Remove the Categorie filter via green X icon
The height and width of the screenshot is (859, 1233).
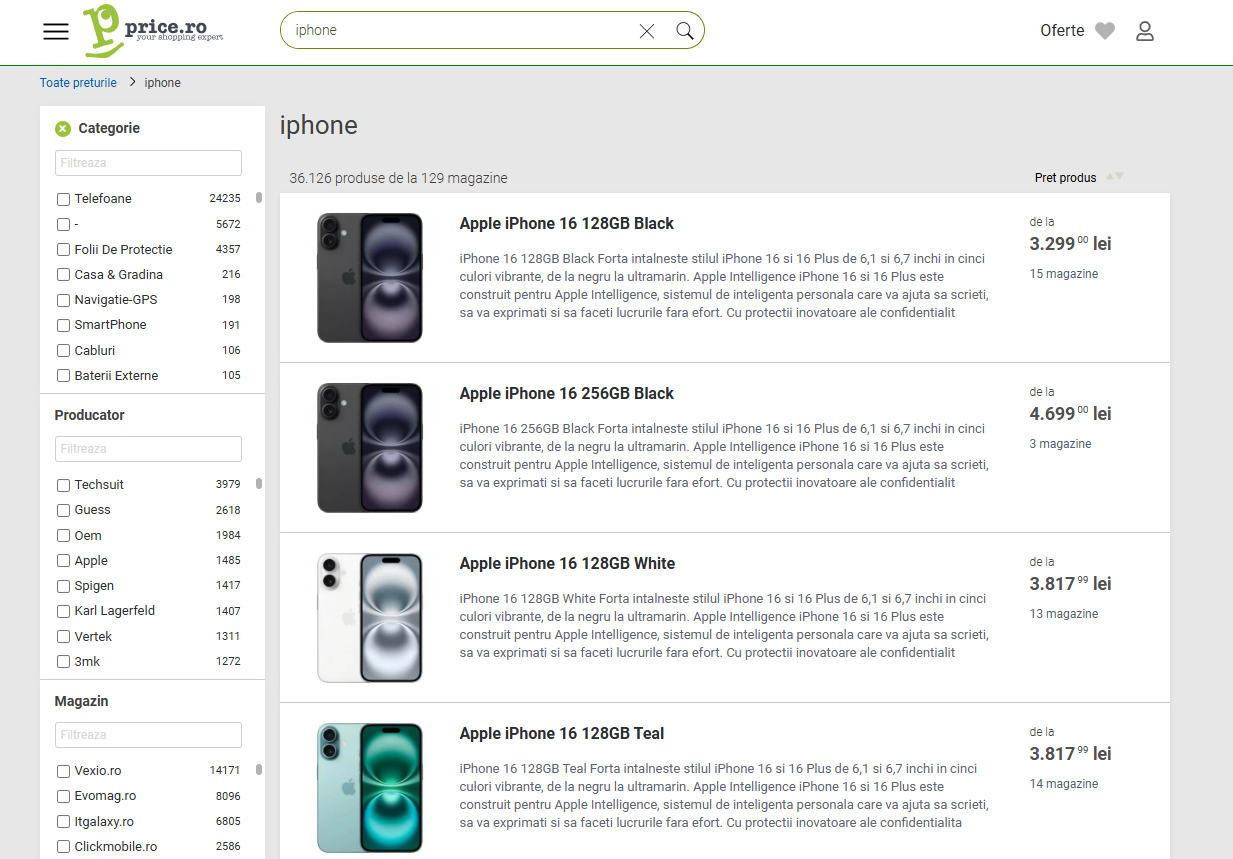coord(63,128)
